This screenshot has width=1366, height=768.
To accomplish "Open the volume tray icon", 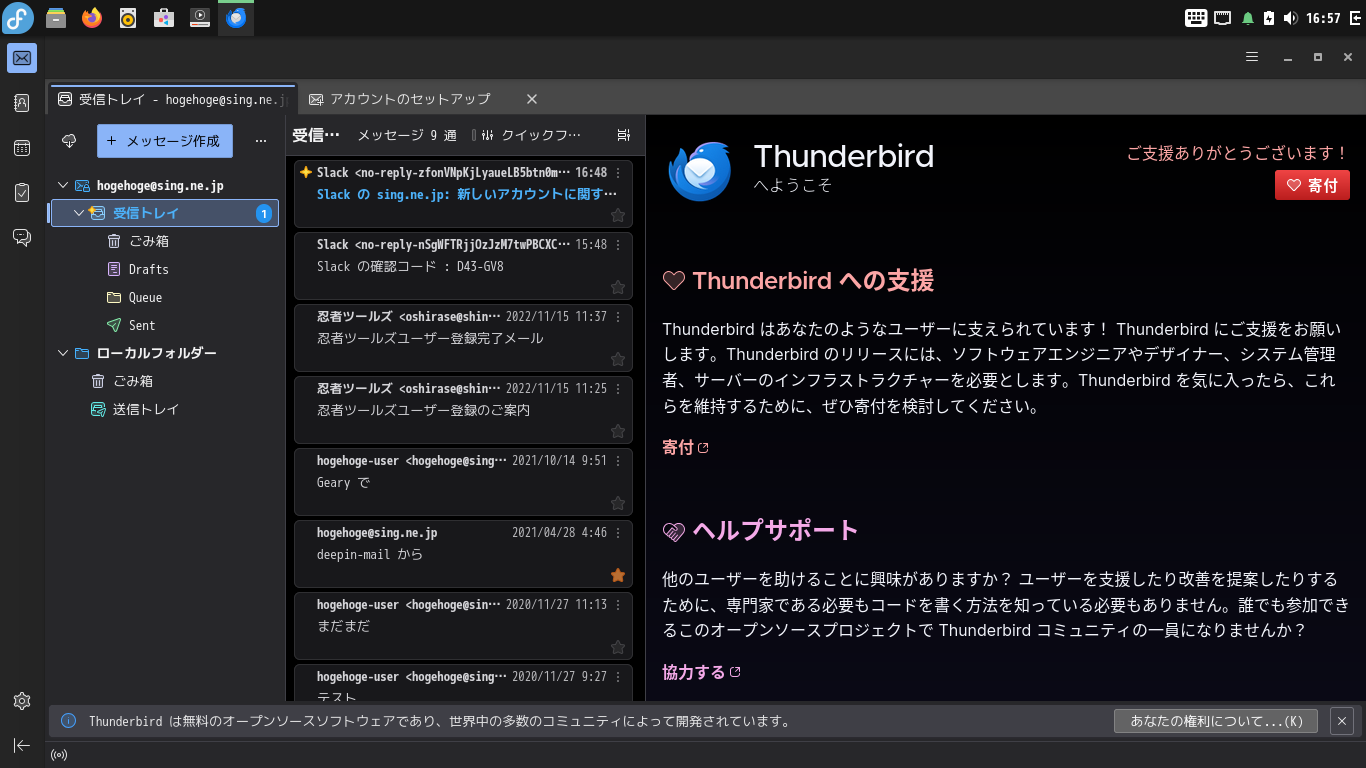I will click(x=1291, y=18).
